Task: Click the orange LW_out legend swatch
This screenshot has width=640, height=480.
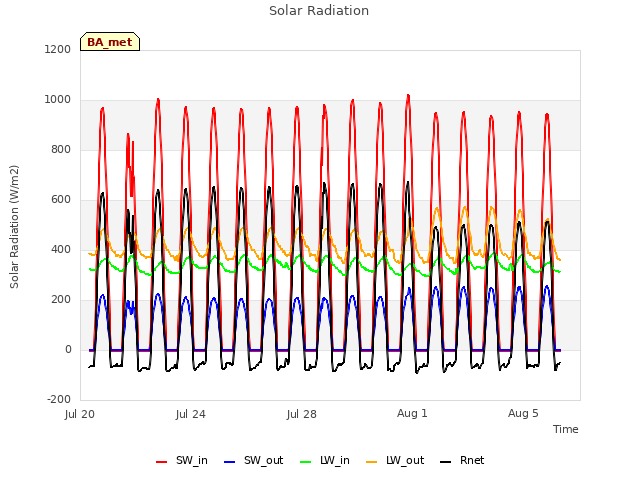Action: (x=372, y=462)
